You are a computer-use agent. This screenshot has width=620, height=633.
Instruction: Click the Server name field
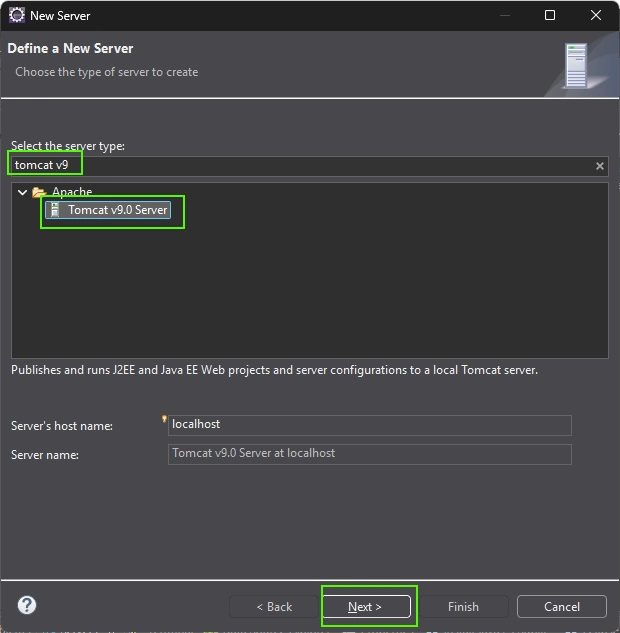pyautogui.click(x=370, y=454)
